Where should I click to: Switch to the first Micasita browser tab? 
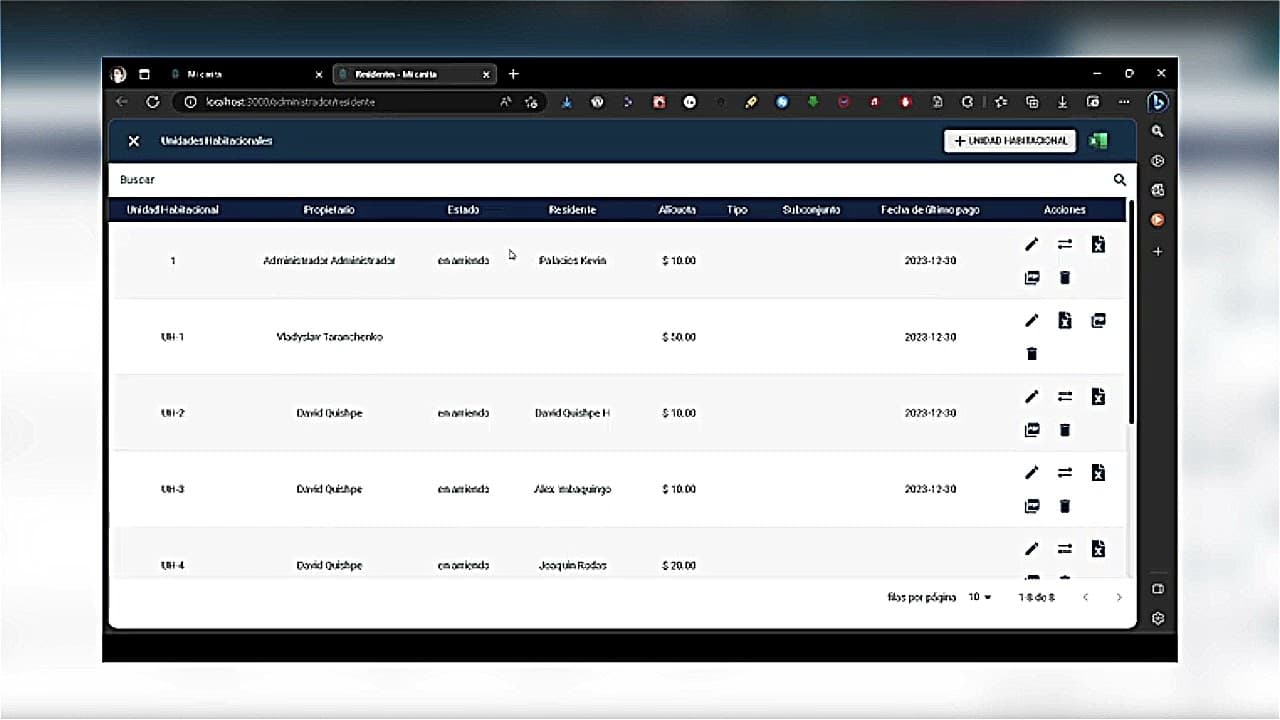(x=245, y=74)
